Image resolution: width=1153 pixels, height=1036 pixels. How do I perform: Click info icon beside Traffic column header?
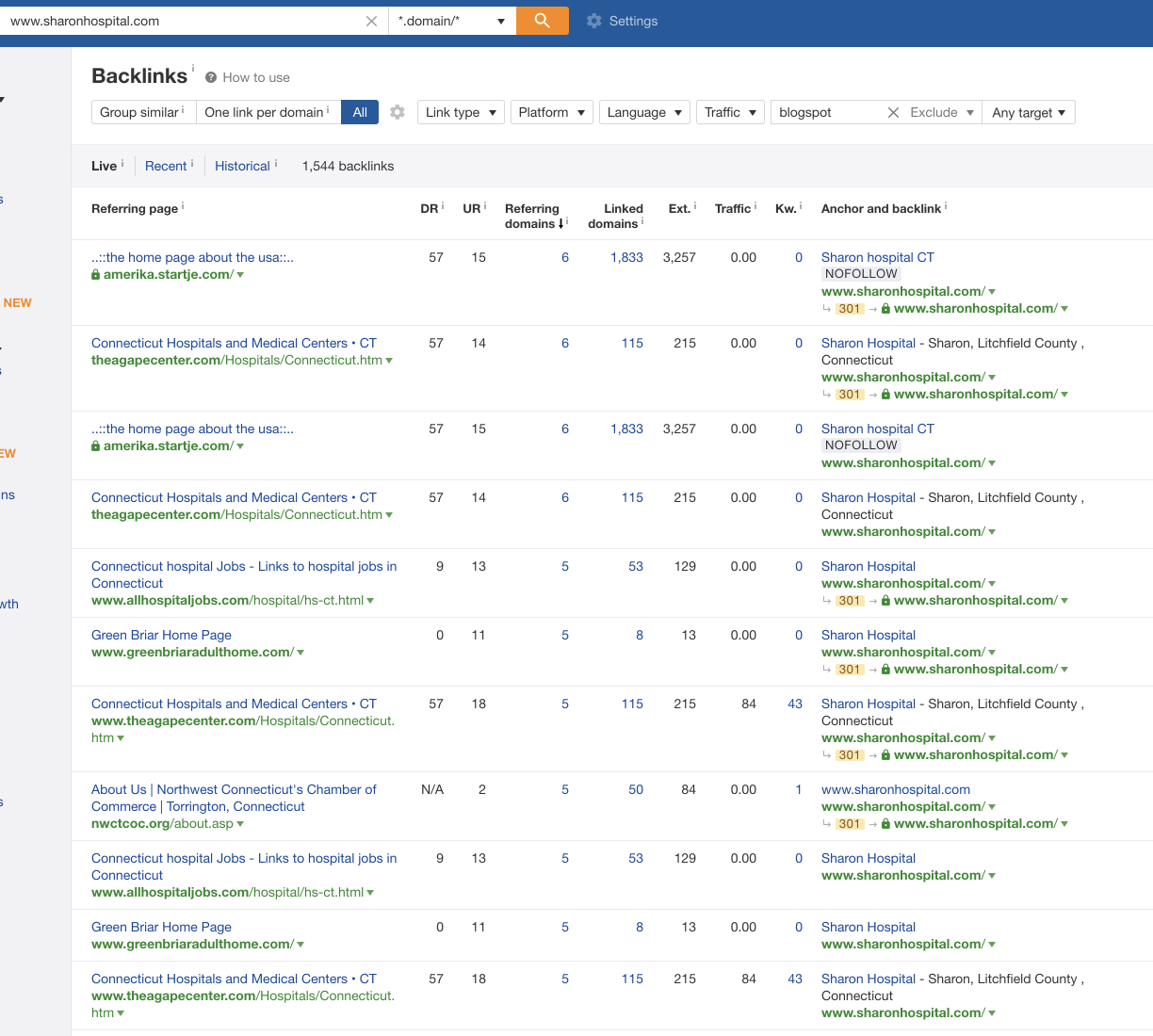tap(755, 205)
